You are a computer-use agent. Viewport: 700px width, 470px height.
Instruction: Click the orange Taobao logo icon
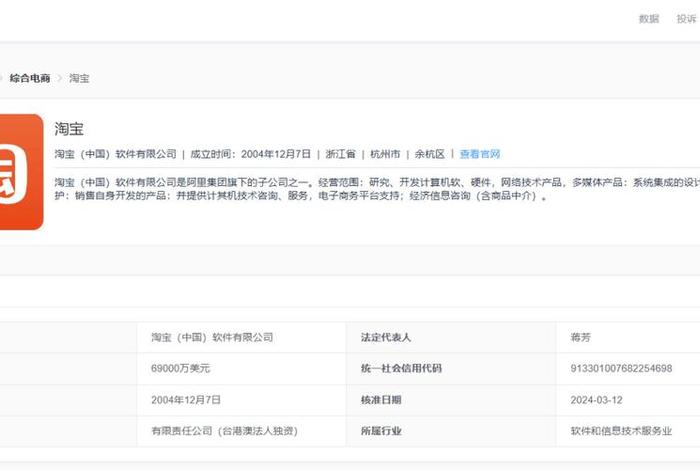pos(21,172)
